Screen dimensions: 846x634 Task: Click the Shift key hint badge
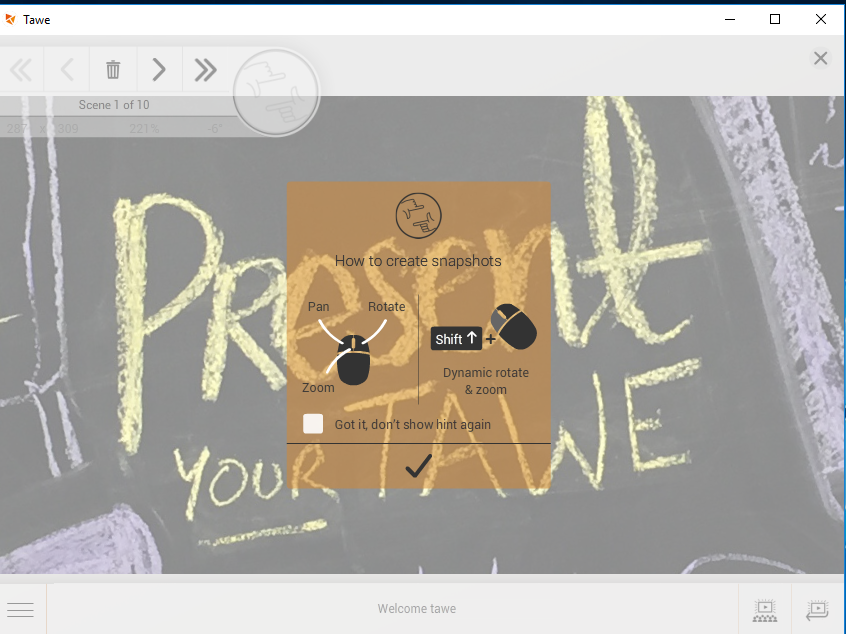coord(456,339)
